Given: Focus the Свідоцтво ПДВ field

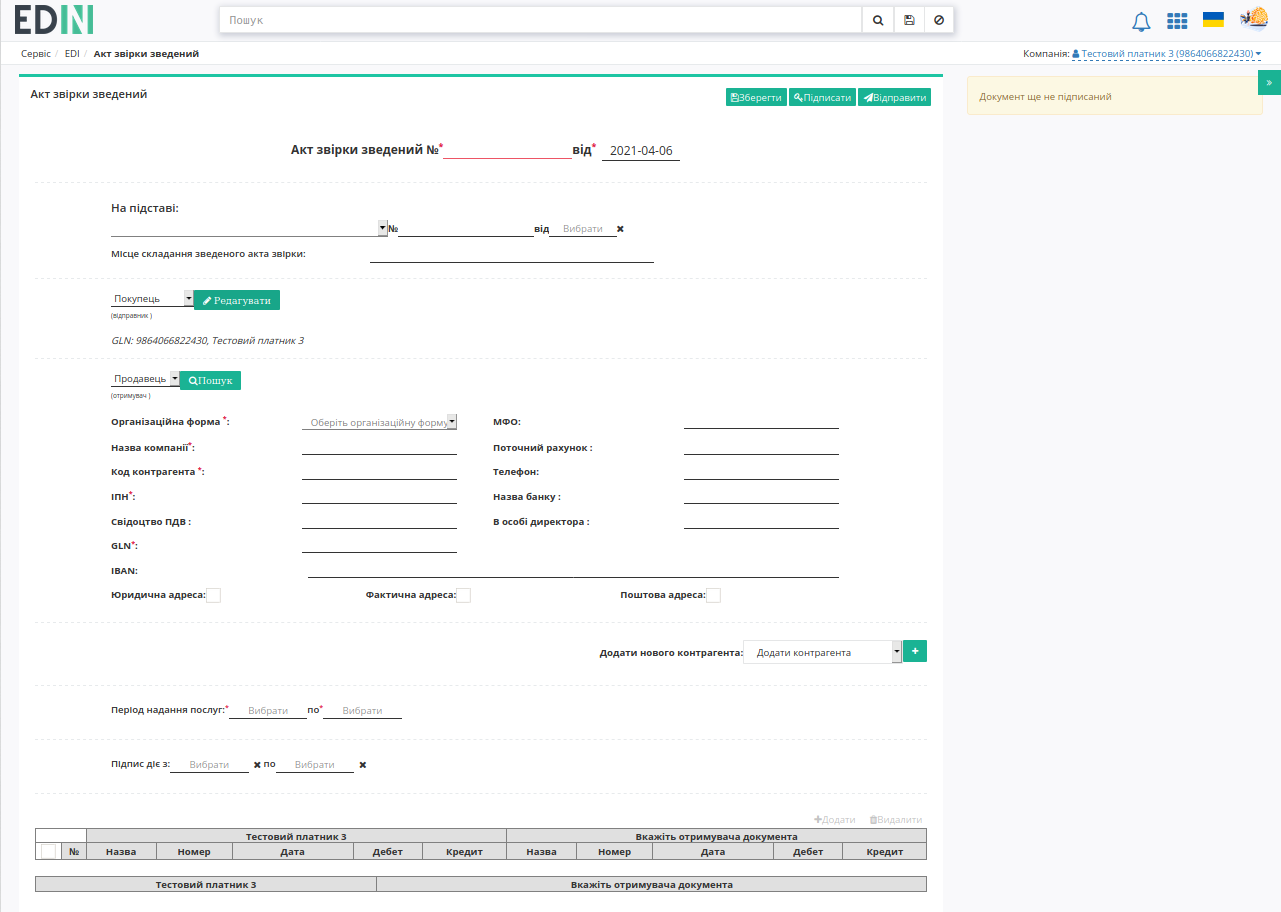Looking at the screenshot, I should pos(379,521).
